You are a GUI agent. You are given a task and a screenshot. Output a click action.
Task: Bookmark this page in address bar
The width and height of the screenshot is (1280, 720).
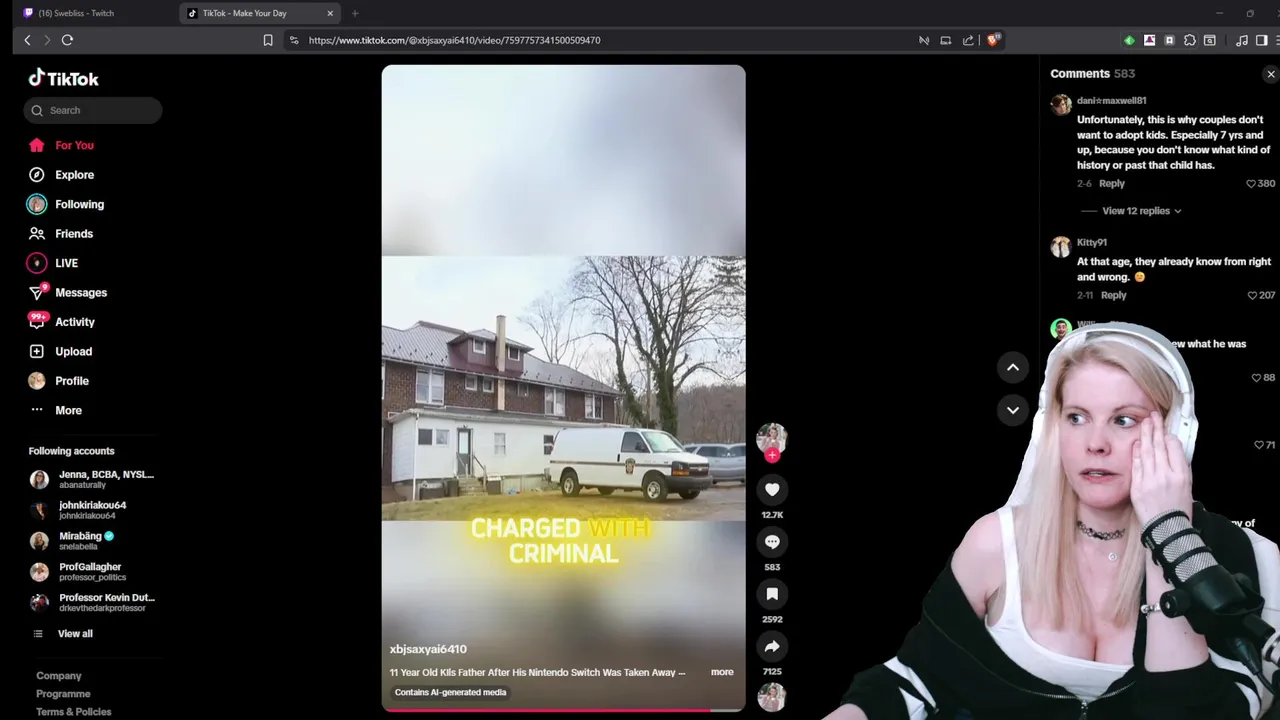pyautogui.click(x=268, y=40)
